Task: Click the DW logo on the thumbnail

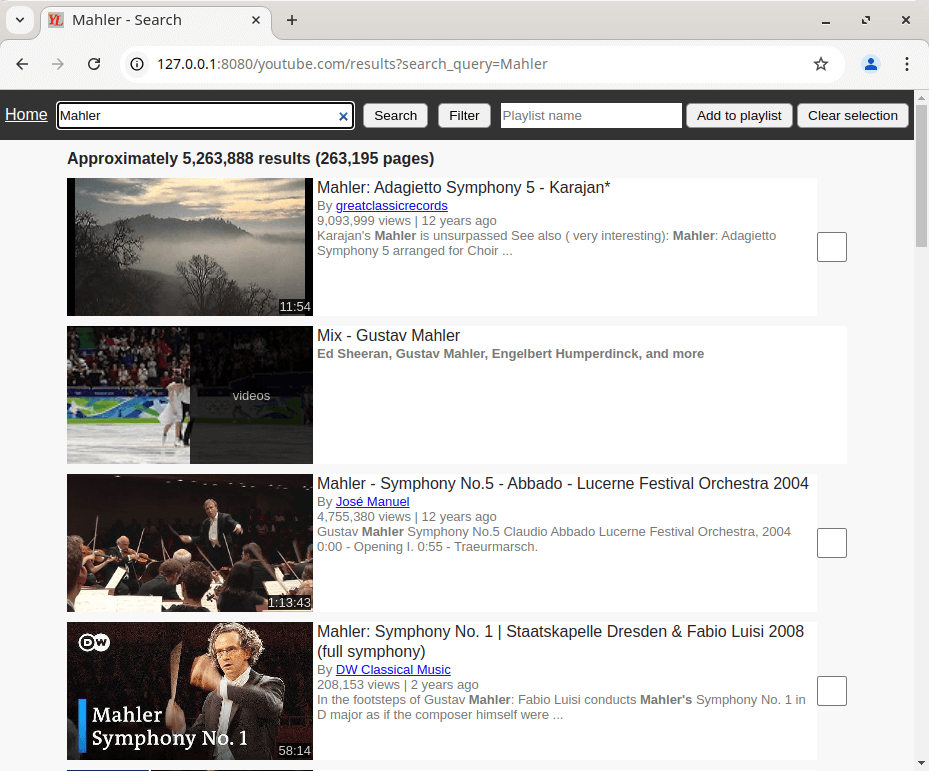Action: point(94,642)
